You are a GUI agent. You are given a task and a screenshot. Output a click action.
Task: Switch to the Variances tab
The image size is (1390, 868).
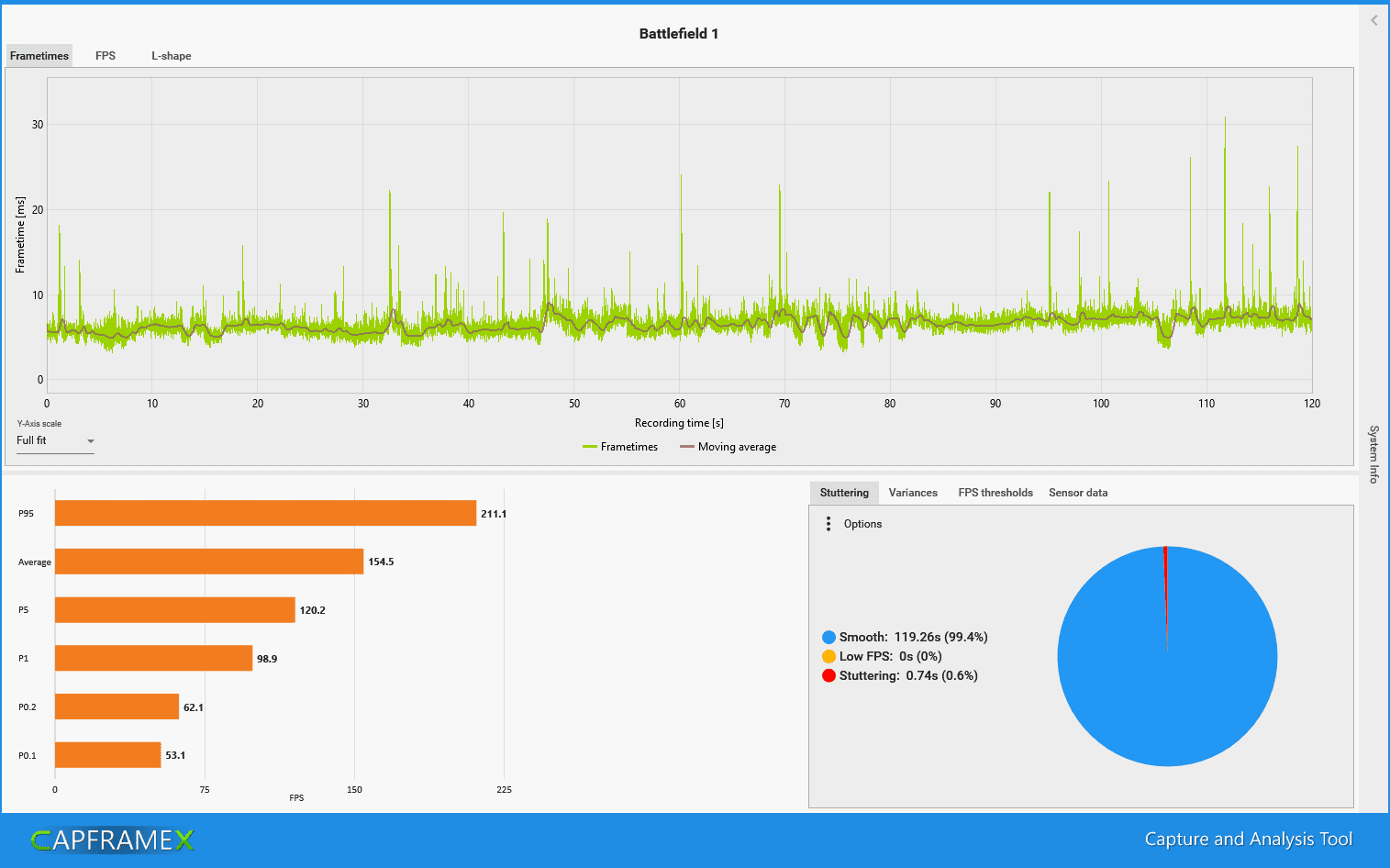[x=913, y=493]
